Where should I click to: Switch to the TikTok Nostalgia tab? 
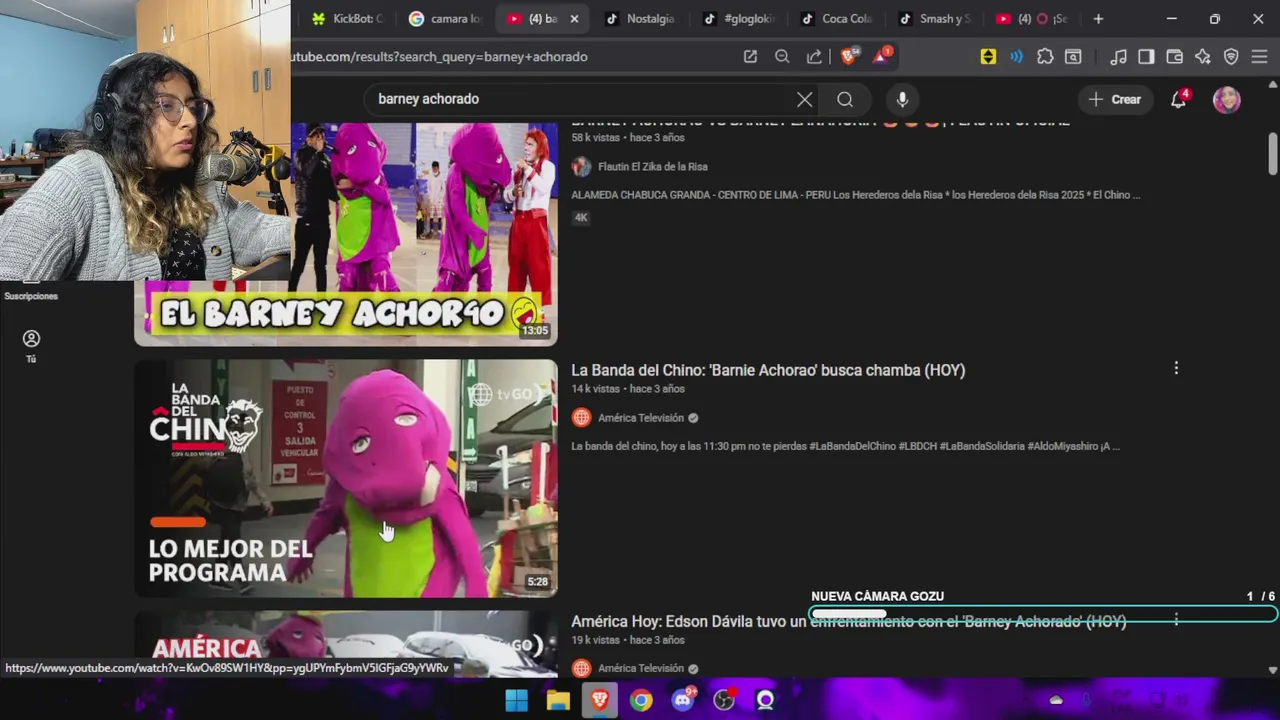[x=640, y=19]
